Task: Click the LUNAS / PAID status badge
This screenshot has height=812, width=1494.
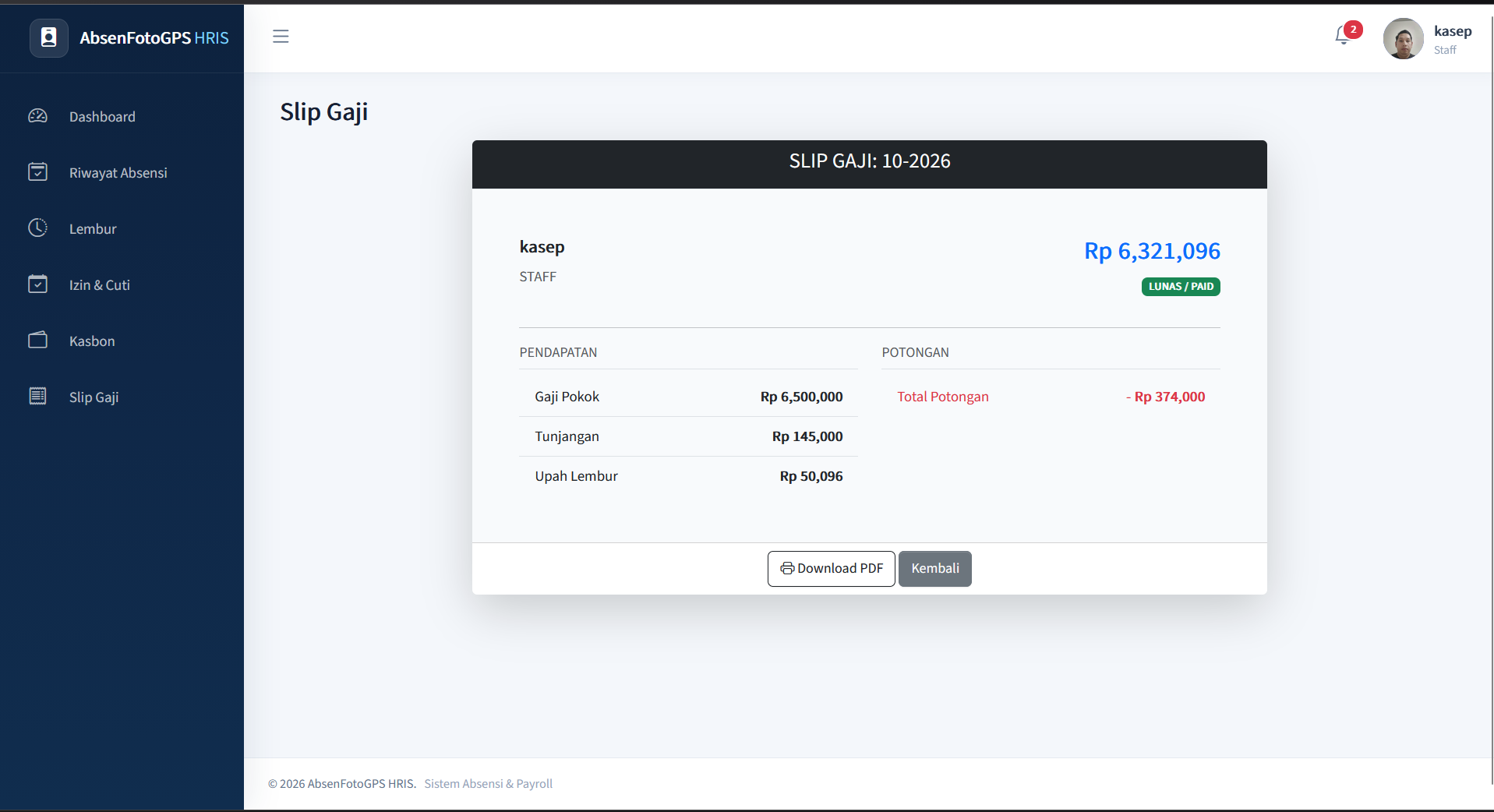Action: (1181, 287)
